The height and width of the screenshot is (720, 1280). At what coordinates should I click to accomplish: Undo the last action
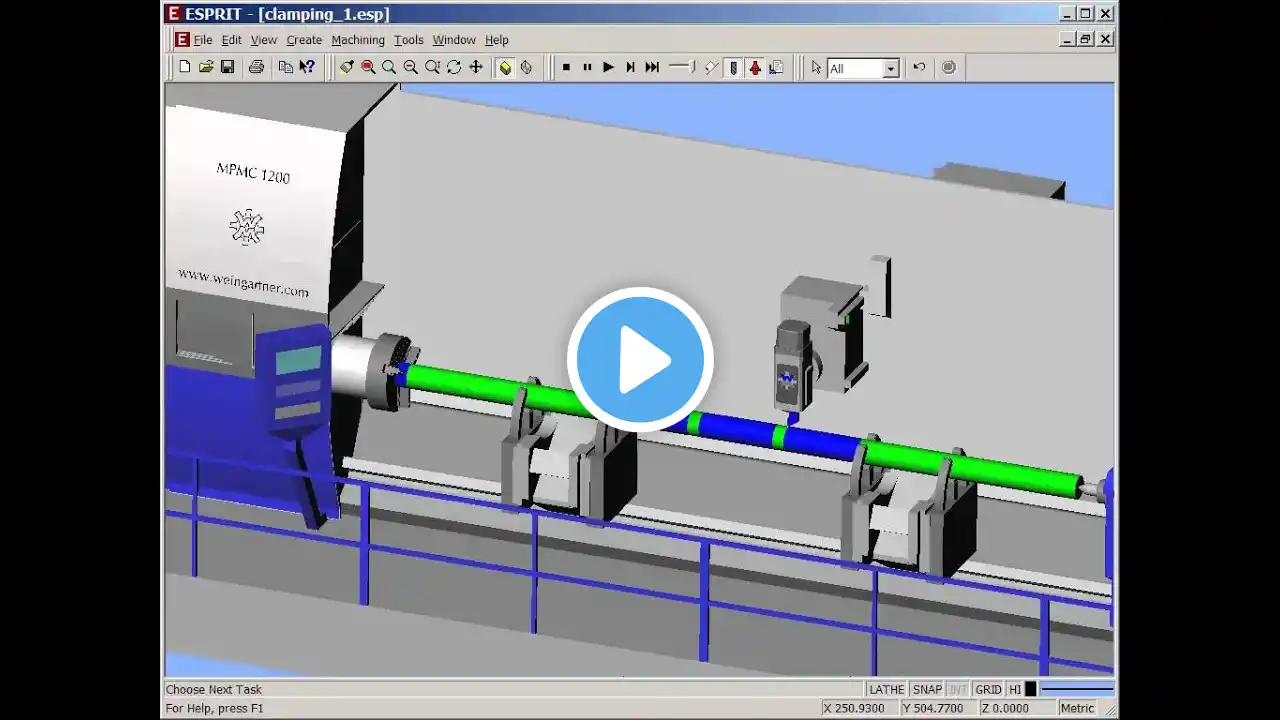pyautogui.click(x=919, y=67)
